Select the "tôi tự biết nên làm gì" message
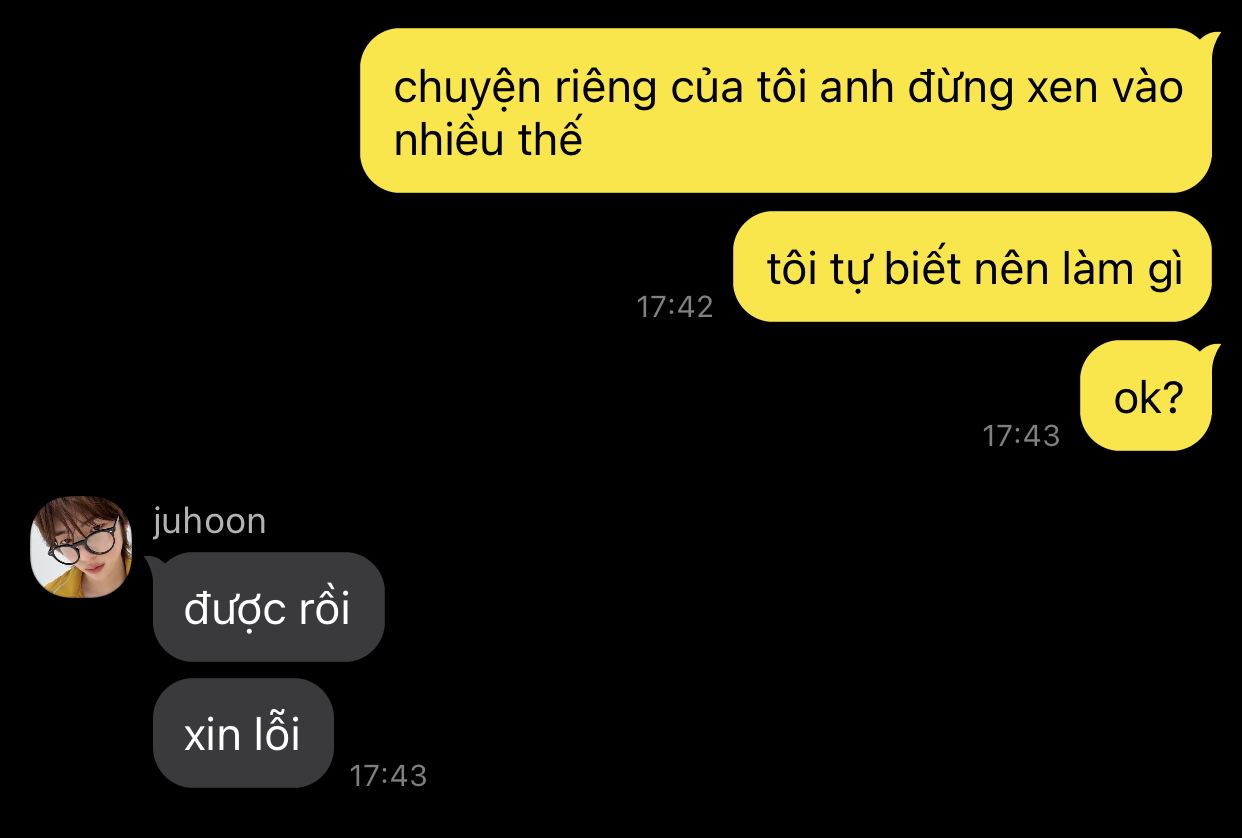Screen dimensions: 1242x838 (972, 267)
